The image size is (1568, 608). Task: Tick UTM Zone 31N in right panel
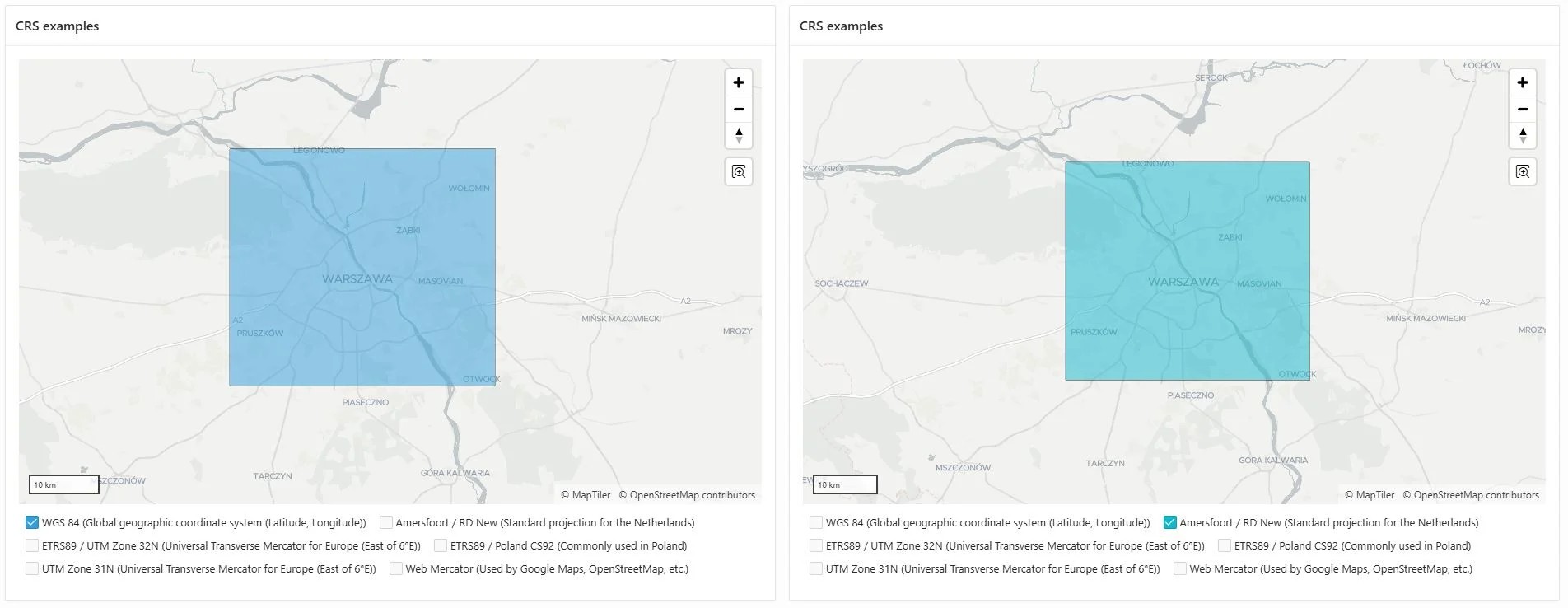816,568
